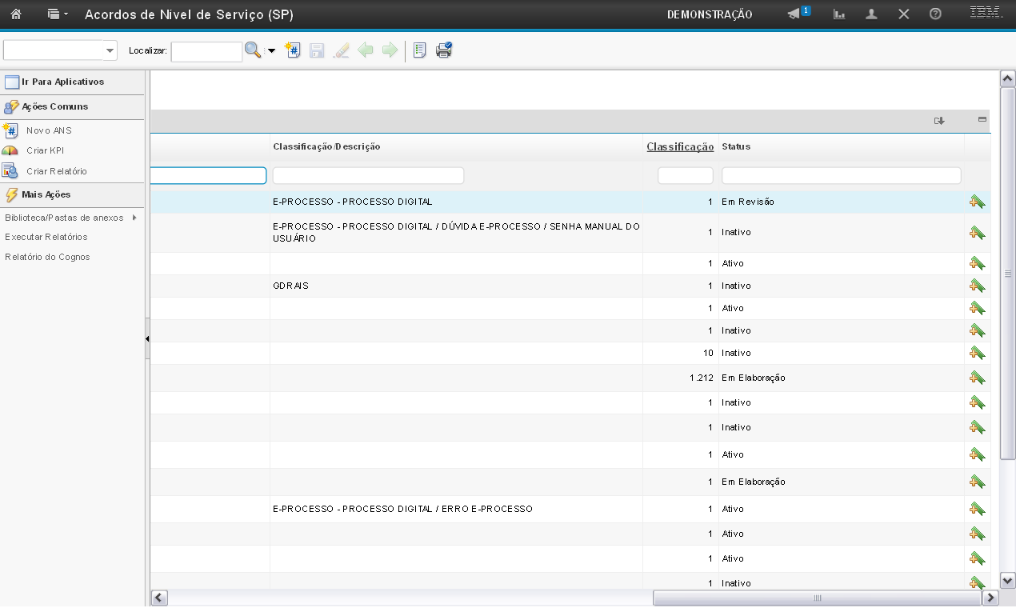Sort by the Classificação column header
The width and height of the screenshot is (1016, 607).
click(679, 147)
